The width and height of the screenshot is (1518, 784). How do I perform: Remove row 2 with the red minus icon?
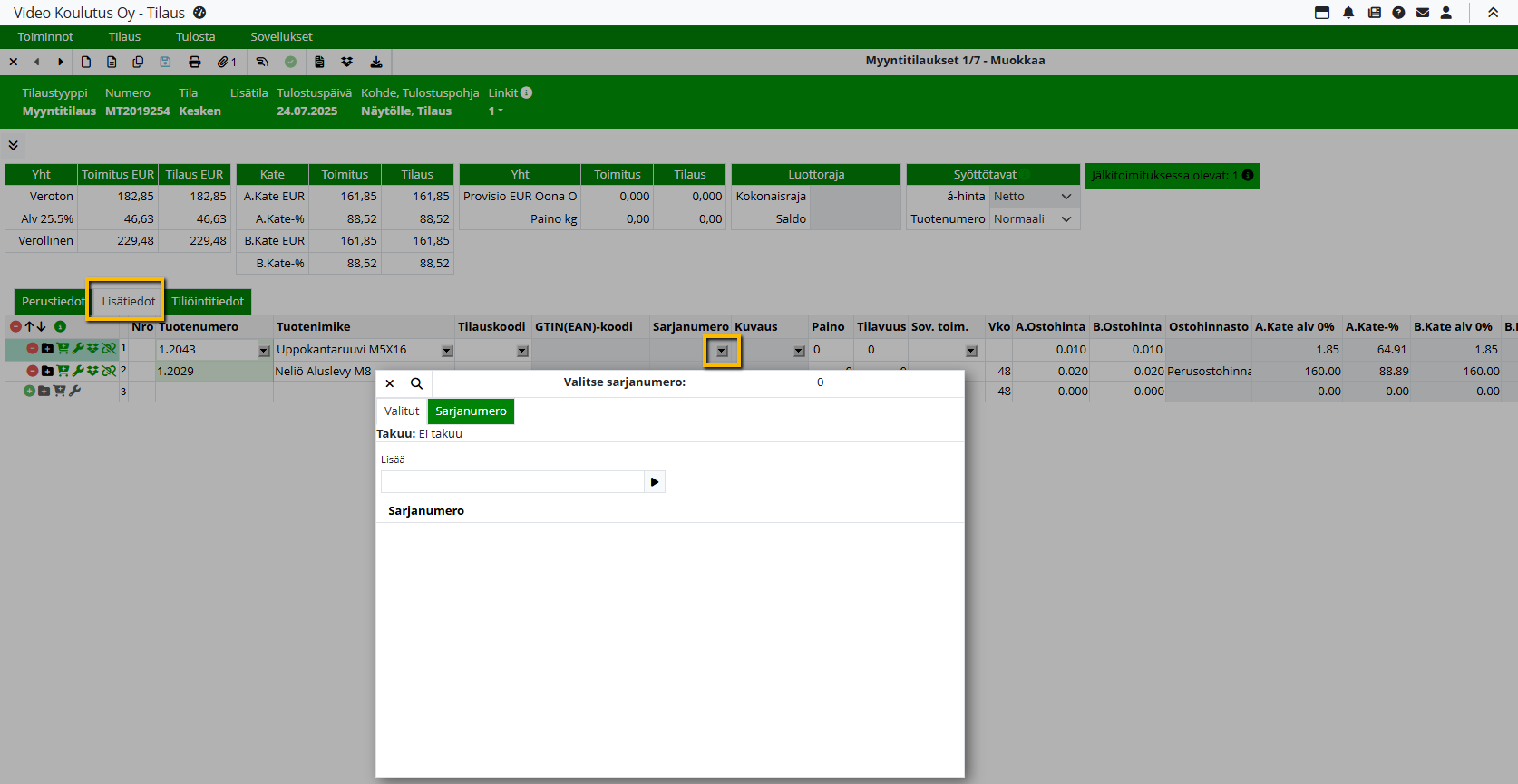click(x=33, y=371)
